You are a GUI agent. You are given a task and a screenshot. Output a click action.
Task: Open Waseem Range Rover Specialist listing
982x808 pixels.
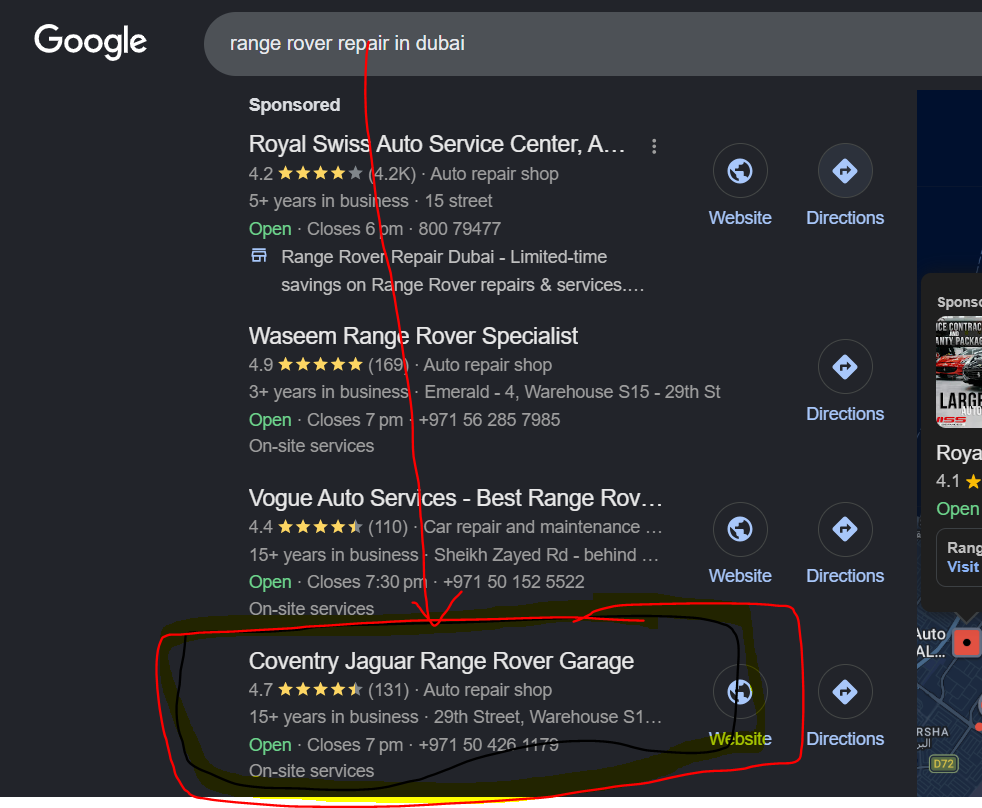(x=413, y=336)
